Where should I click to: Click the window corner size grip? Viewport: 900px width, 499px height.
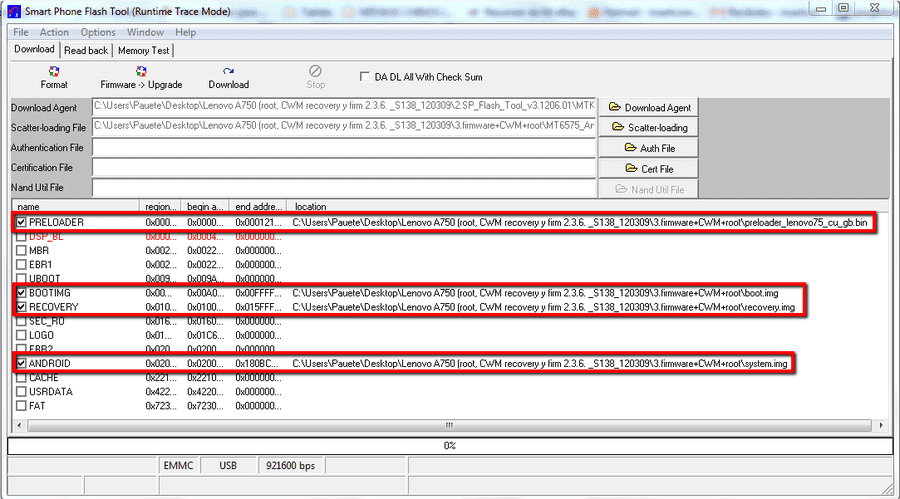click(x=887, y=489)
